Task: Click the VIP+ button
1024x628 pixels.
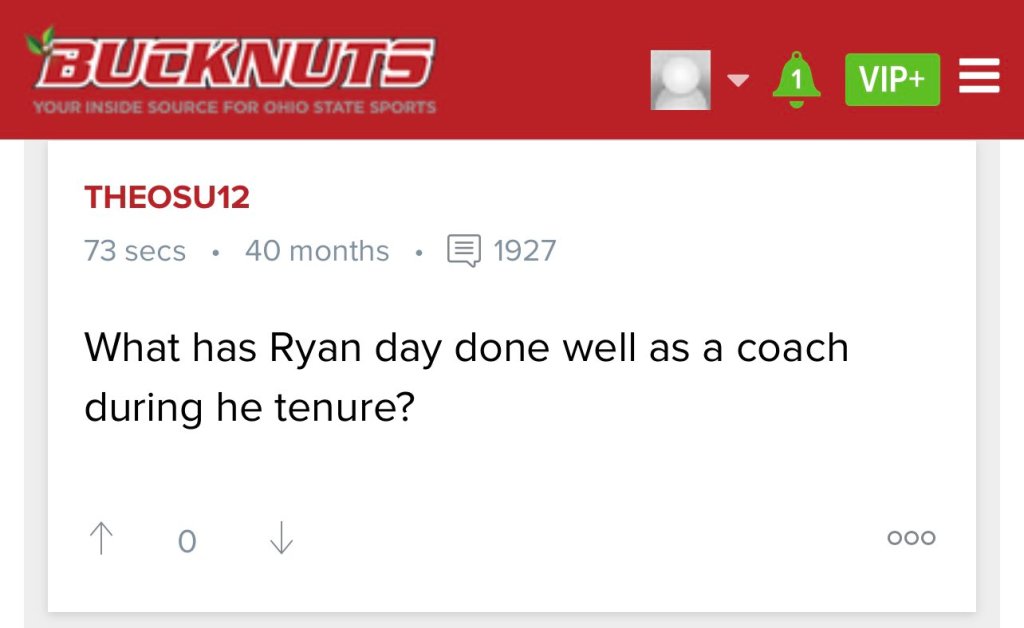Action: point(892,80)
